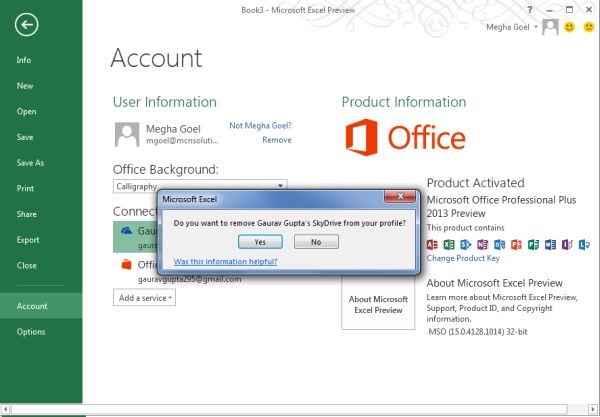This screenshot has width=600, height=417.
Task: Click 'Was this information helpful?' link
Action: 225,262
